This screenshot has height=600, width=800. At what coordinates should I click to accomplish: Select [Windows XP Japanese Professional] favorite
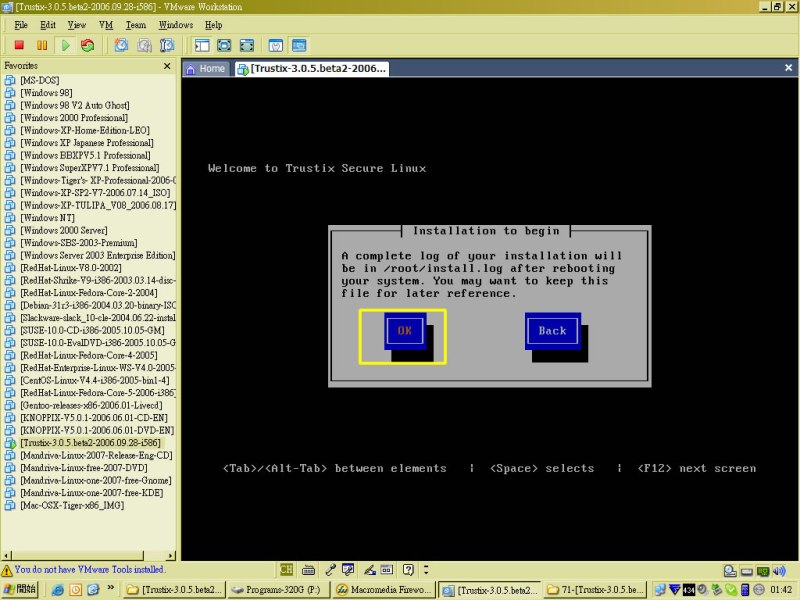pos(87,143)
